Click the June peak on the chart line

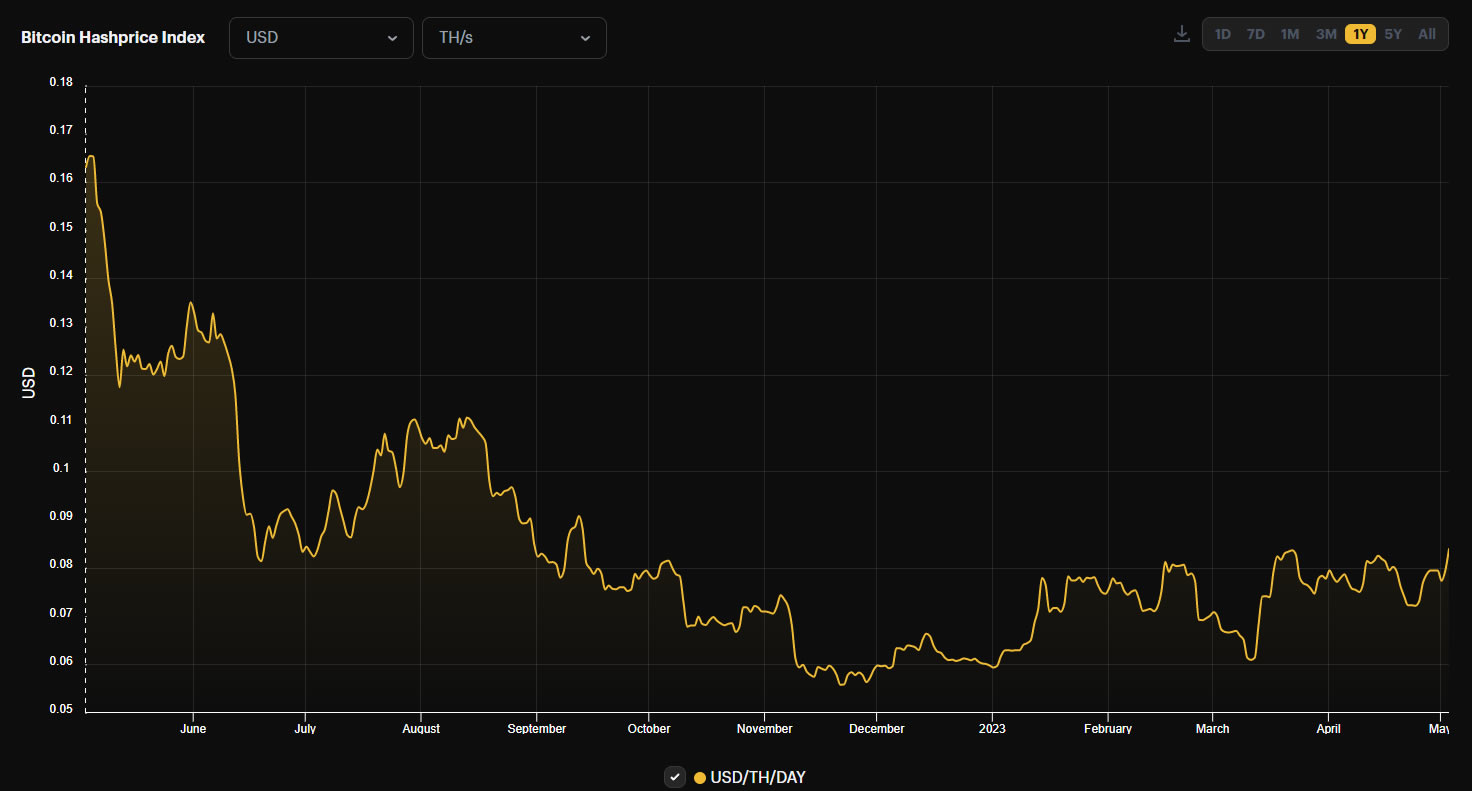tap(191, 303)
